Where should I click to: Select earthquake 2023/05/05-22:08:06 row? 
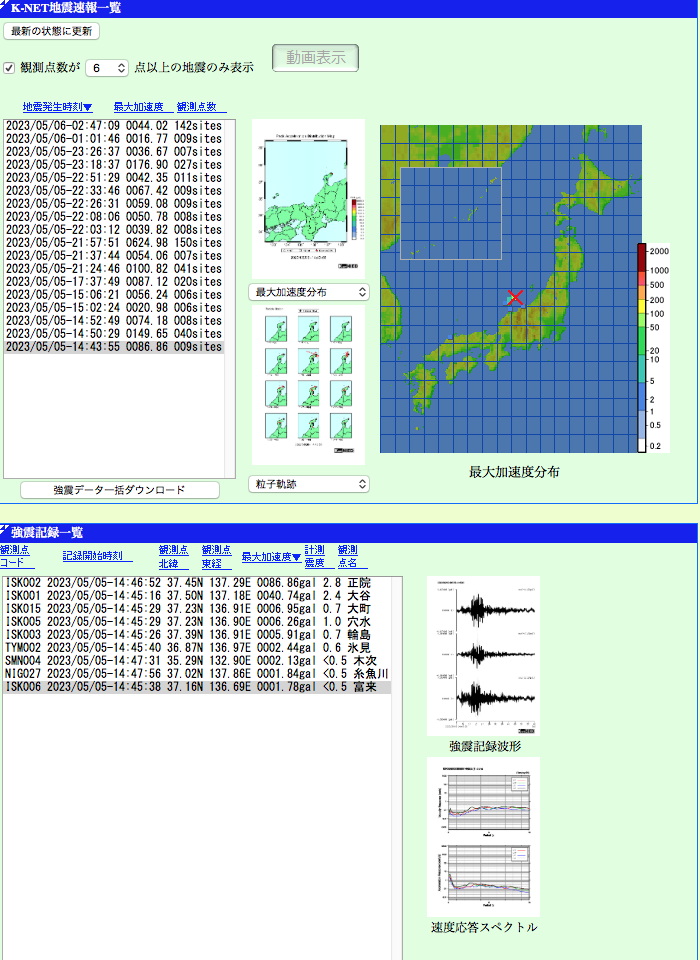[x=114, y=217]
